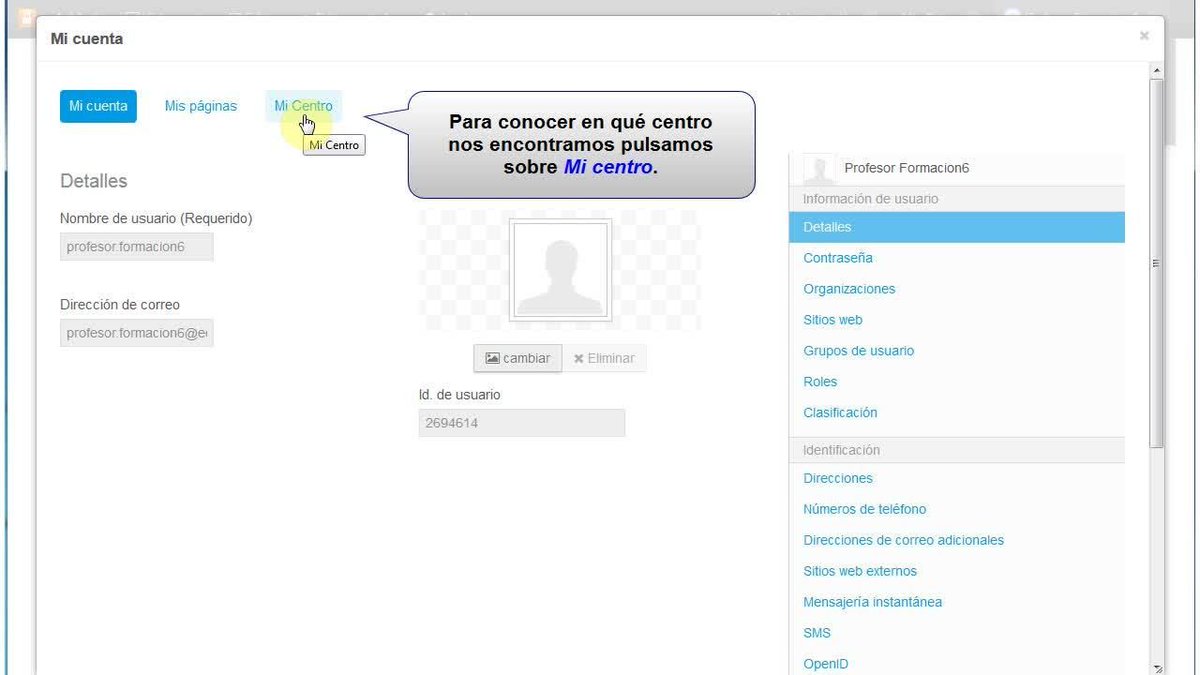Click the profile avatar placeholder image
The height and width of the screenshot is (675, 1200).
pyautogui.click(x=560, y=270)
